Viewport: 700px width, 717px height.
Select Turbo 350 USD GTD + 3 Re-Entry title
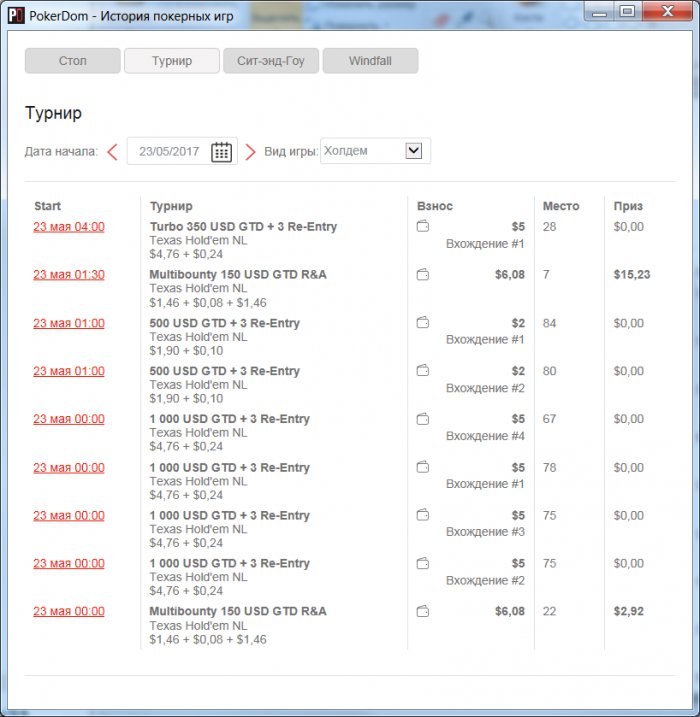[x=243, y=227]
